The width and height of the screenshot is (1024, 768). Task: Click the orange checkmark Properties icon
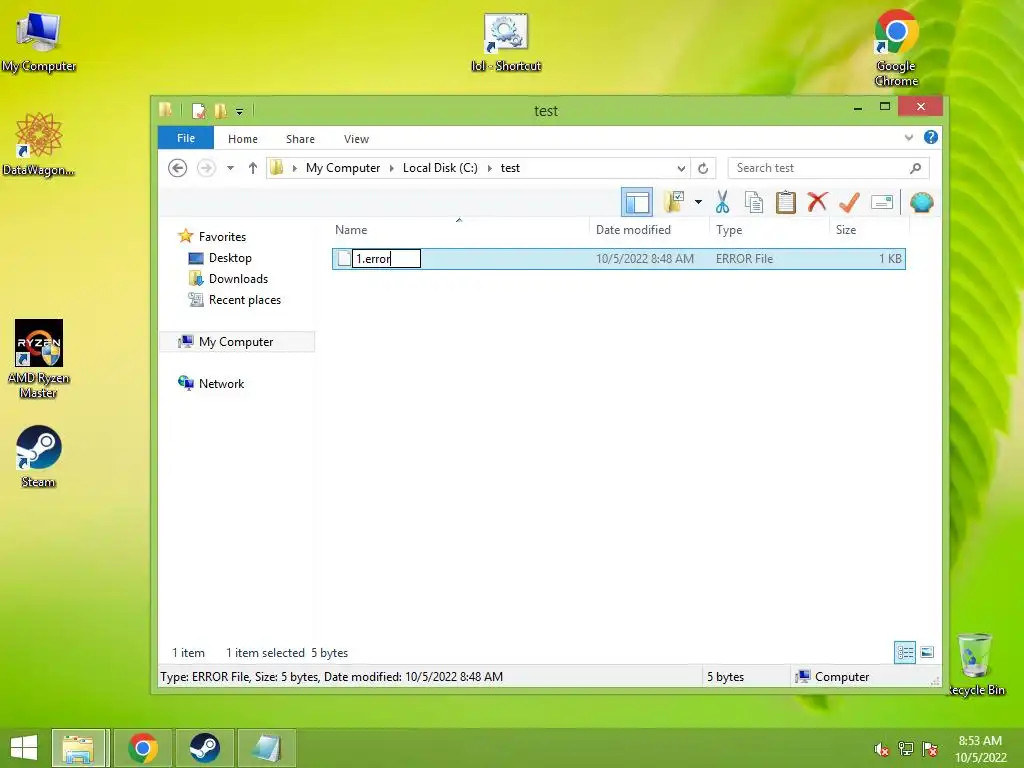pyautogui.click(x=849, y=202)
